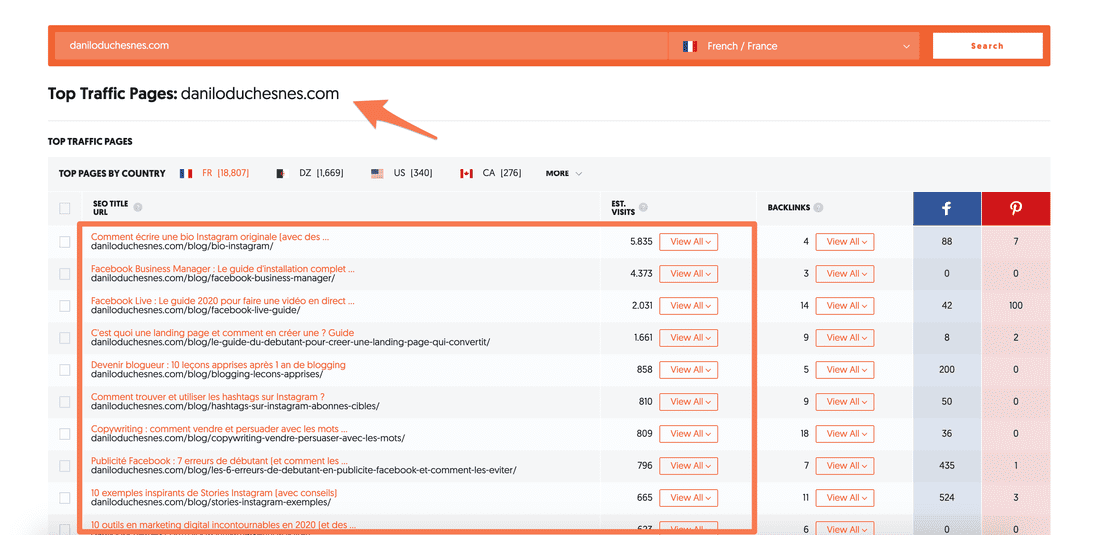Check the Publicité Facebook row checkbox
The height and width of the screenshot is (535, 1100).
coord(65,466)
